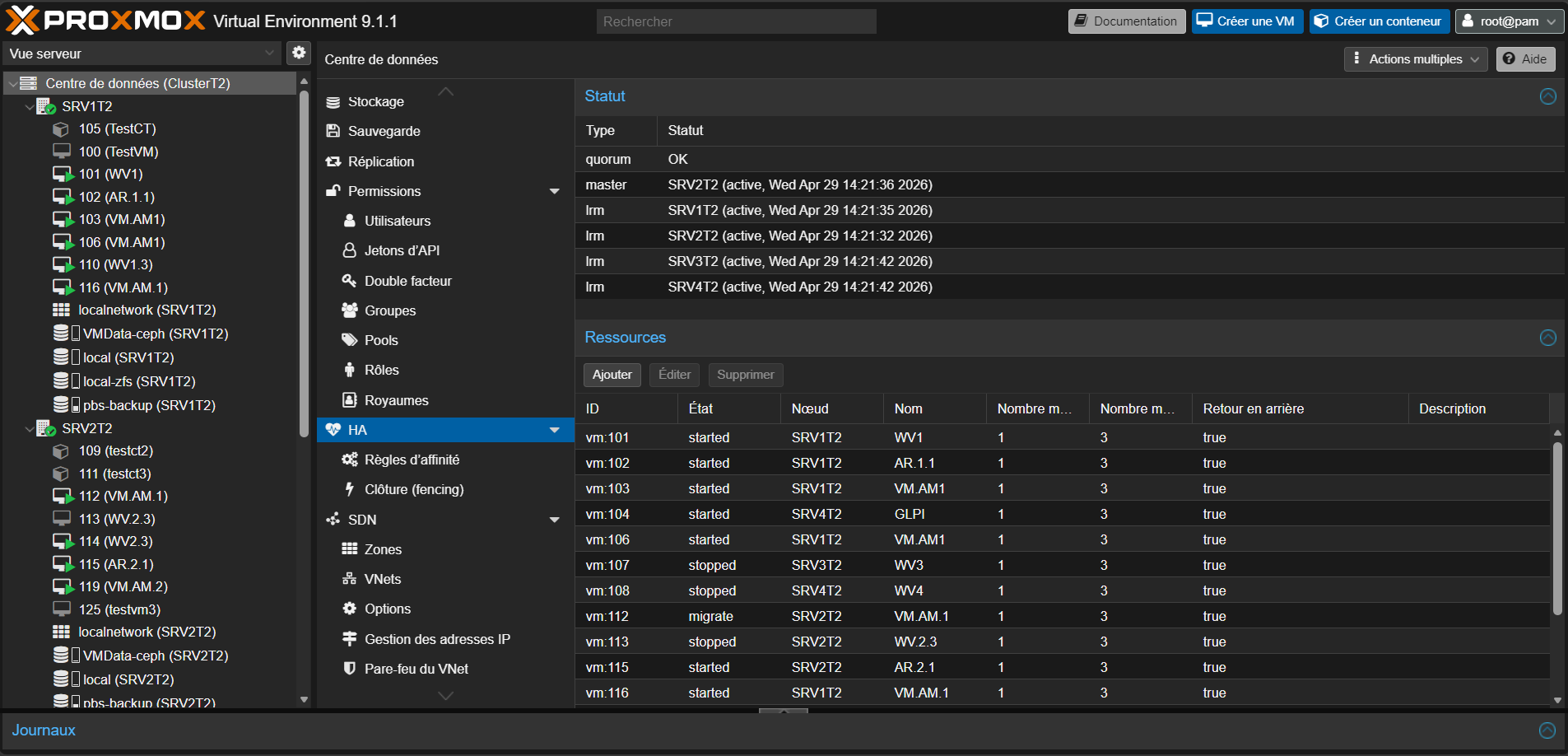This screenshot has width=1568, height=756.
Task: Click the Proxmox logo
Action: (x=105, y=21)
